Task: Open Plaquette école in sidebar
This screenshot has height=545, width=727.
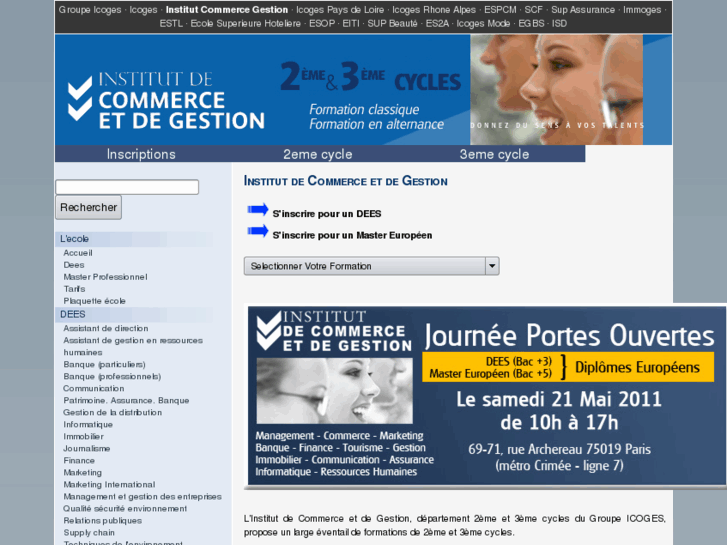Action: point(95,301)
